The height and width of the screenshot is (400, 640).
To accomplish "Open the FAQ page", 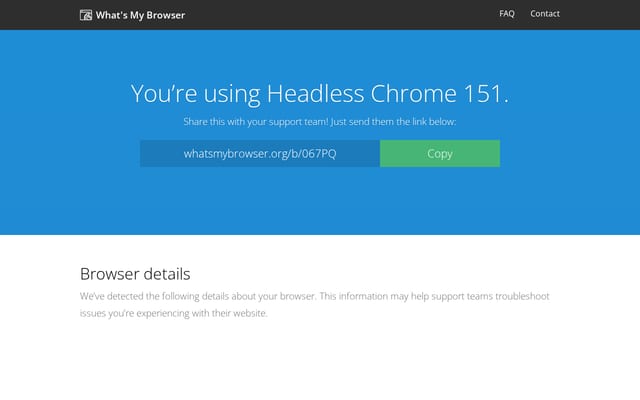I will point(507,13).
